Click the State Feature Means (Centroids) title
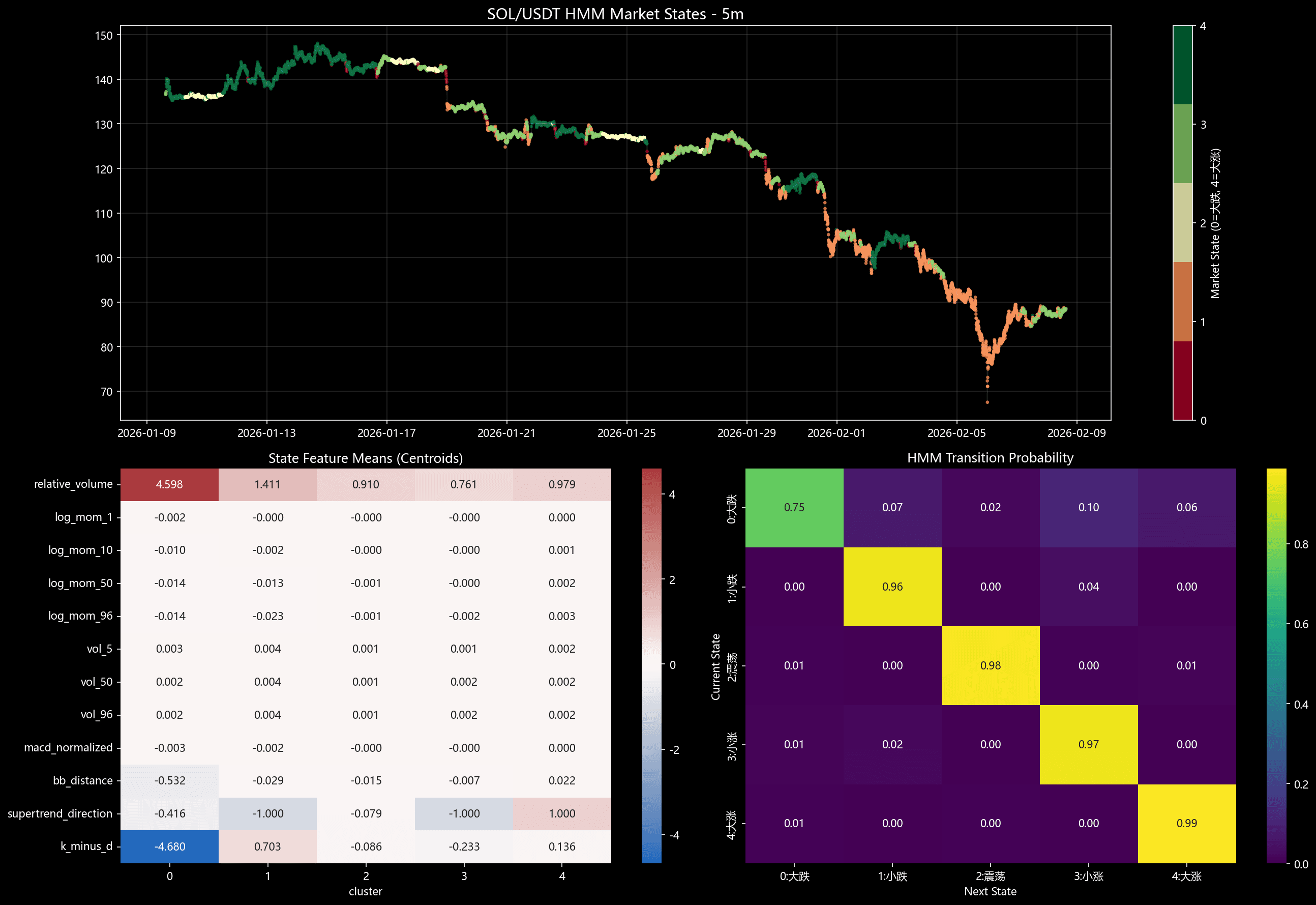Image resolution: width=1316 pixels, height=905 pixels. coord(365,458)
